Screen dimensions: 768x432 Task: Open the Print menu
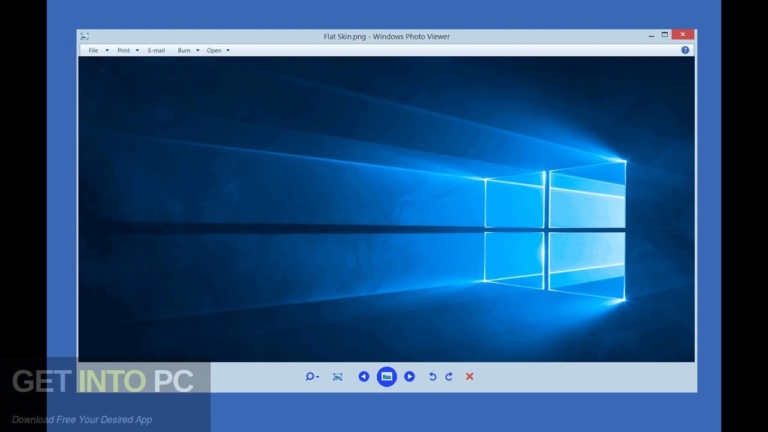[x=123, y=50]
